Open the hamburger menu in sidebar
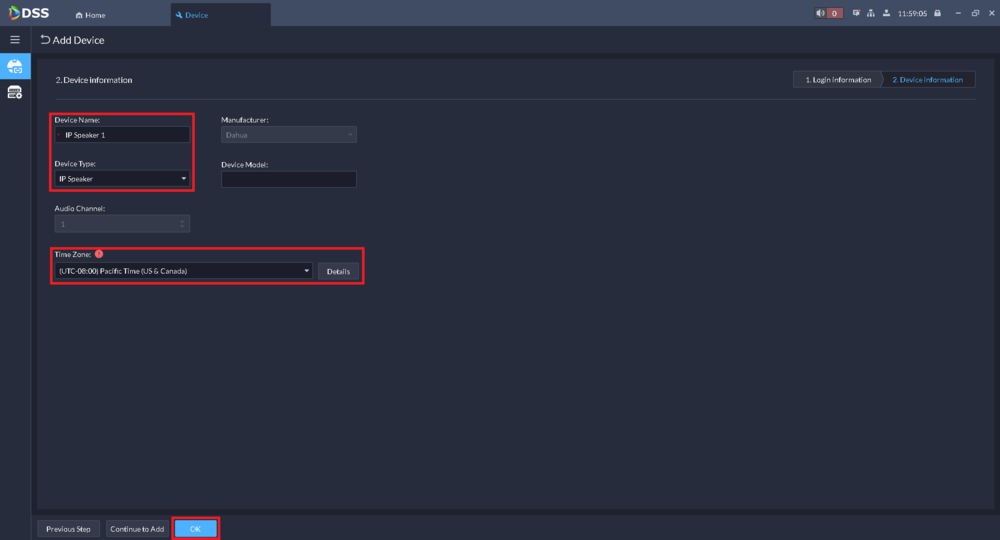The height and width of the screenshot is (540, 1000). (x=15, y=40)
